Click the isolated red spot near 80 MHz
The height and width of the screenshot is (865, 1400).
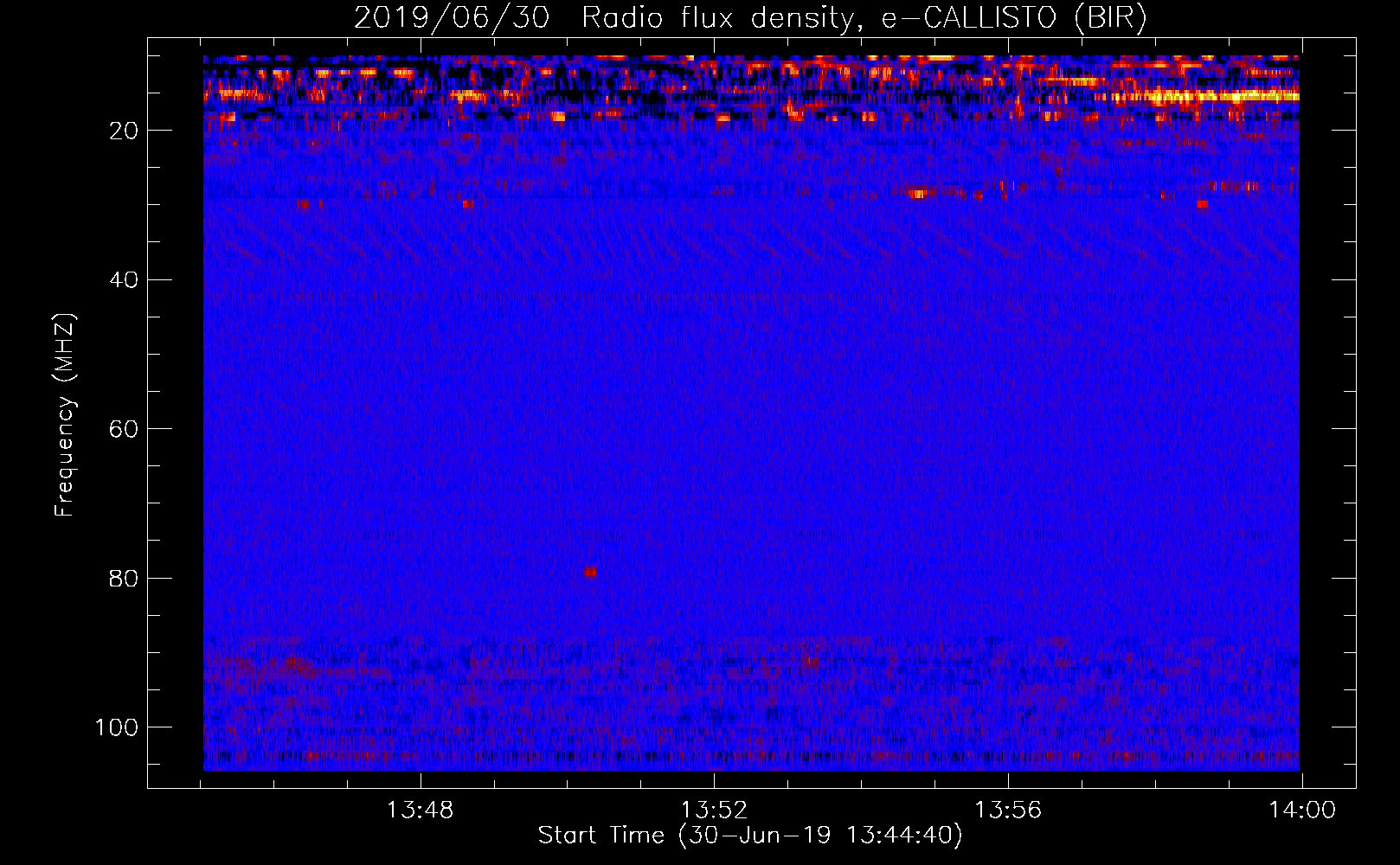coord(590,572)
